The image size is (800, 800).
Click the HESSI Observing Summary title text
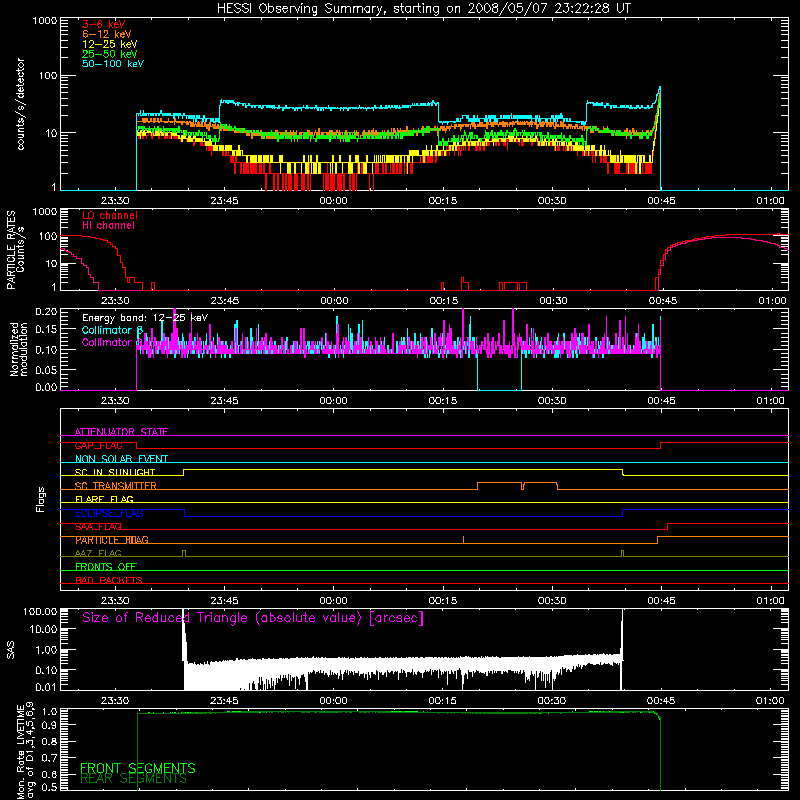tap(423, 9)
